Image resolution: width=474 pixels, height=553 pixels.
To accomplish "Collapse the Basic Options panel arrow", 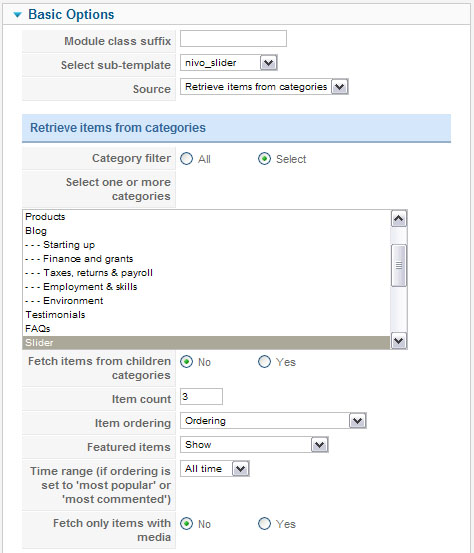I will (17, 15).
